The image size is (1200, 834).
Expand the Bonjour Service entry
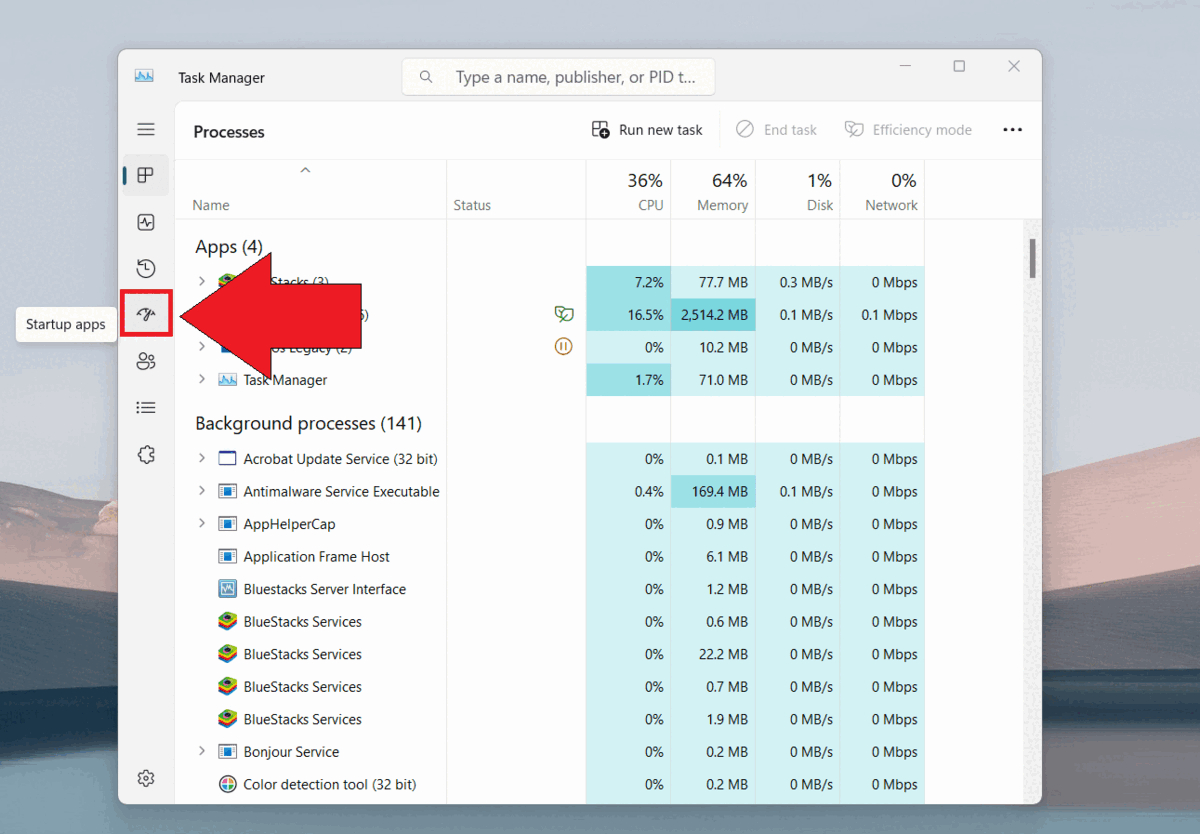click(201, 751)
